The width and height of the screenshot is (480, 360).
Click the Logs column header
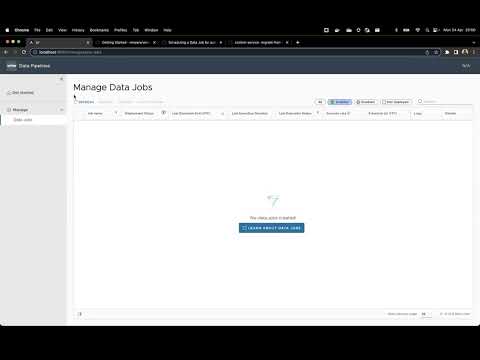pyautogui.click(x=418, y=113)
